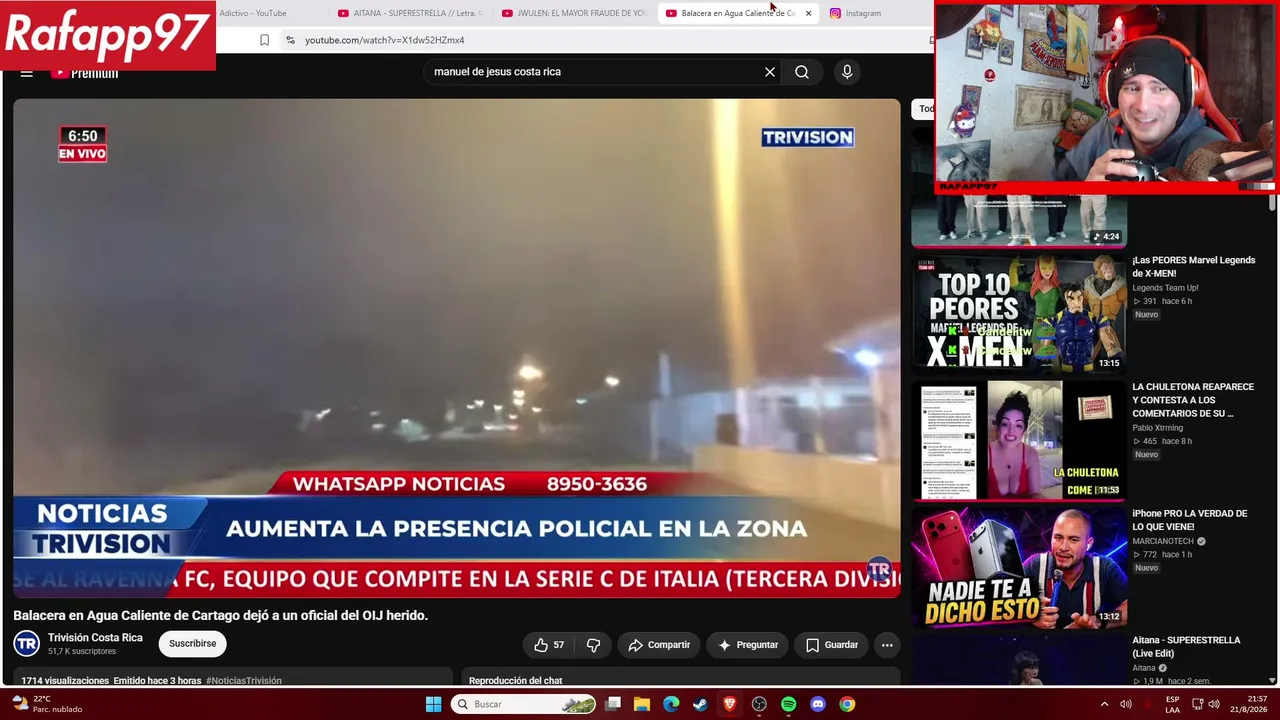This screenshot has width=1280, height=720.
Task: Switch to Brave browser in the taskbar
Action: pos(730,704)
